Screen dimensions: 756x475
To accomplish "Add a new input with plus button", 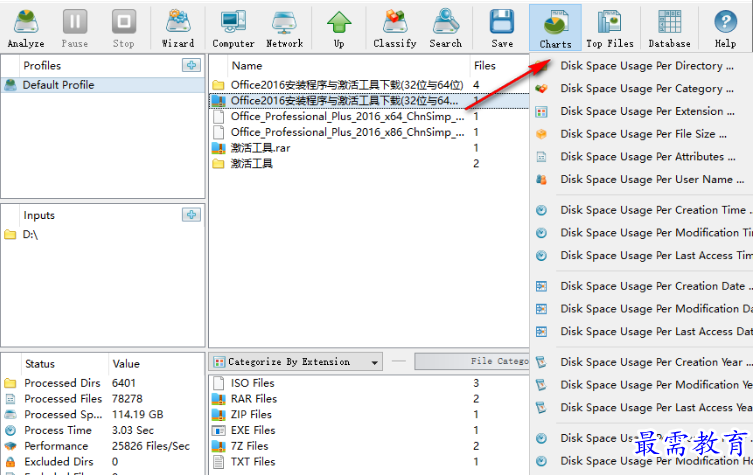I will (191, 215).
